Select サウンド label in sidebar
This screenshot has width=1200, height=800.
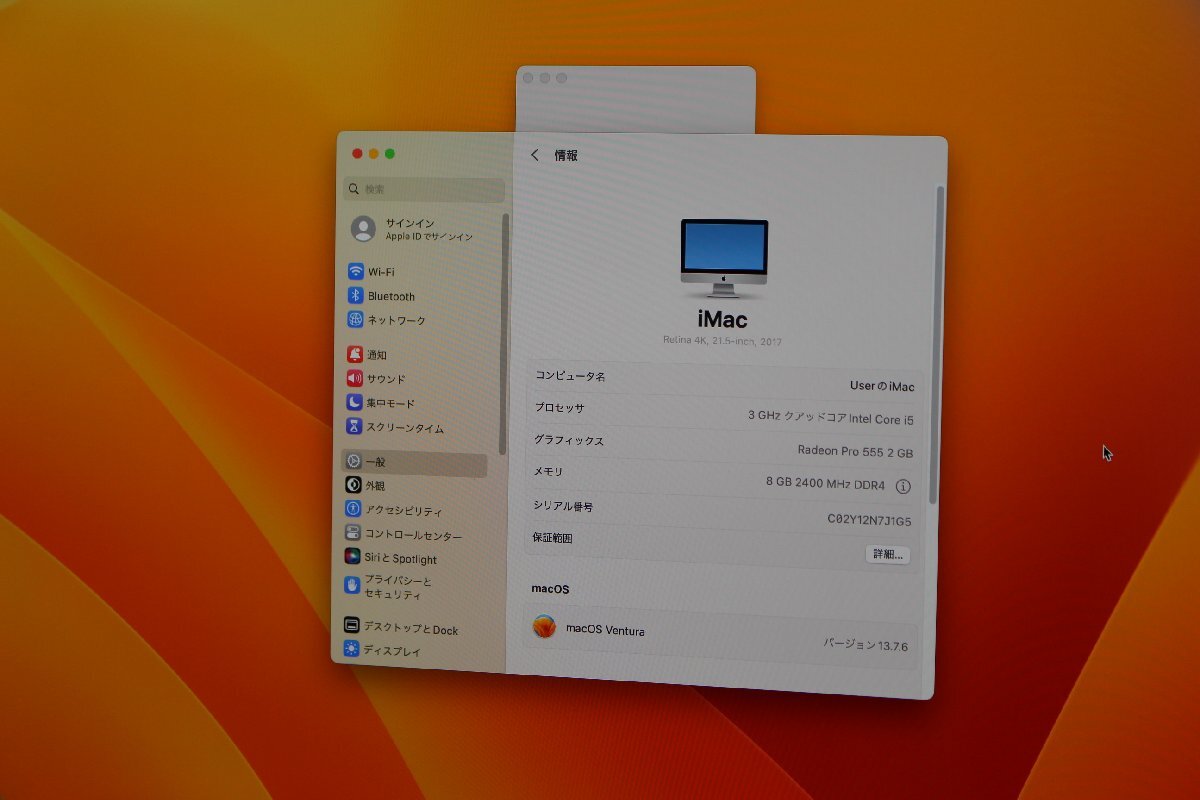pos(386,380)
